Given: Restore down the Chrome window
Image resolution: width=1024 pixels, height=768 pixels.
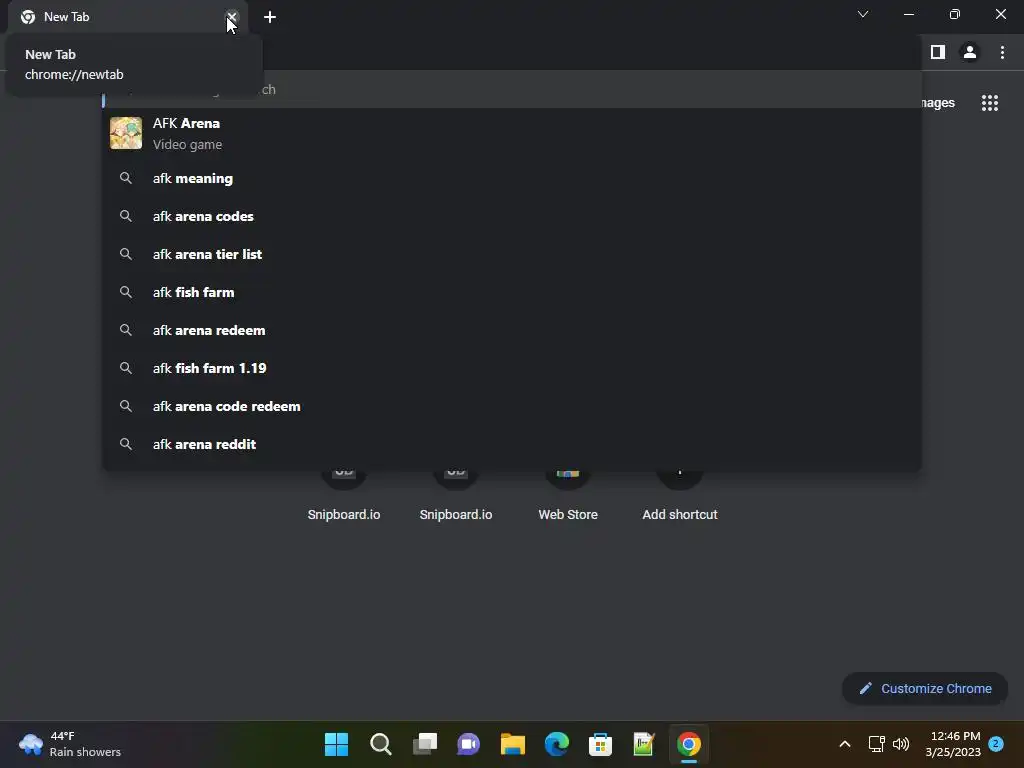Looking at the screenshot, I should pyautogui.click(x=955, y=14).
